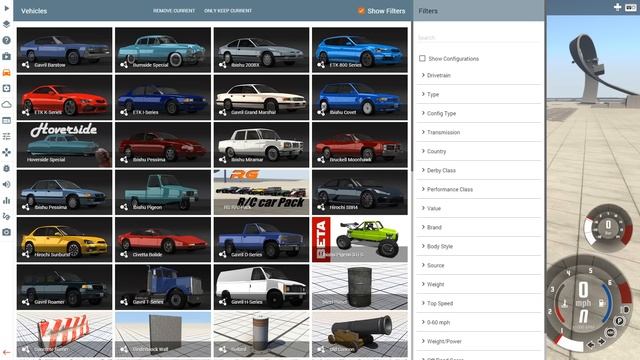Select the orange car vehicles icon
640x360 pixels.
(x=7, y=72)
